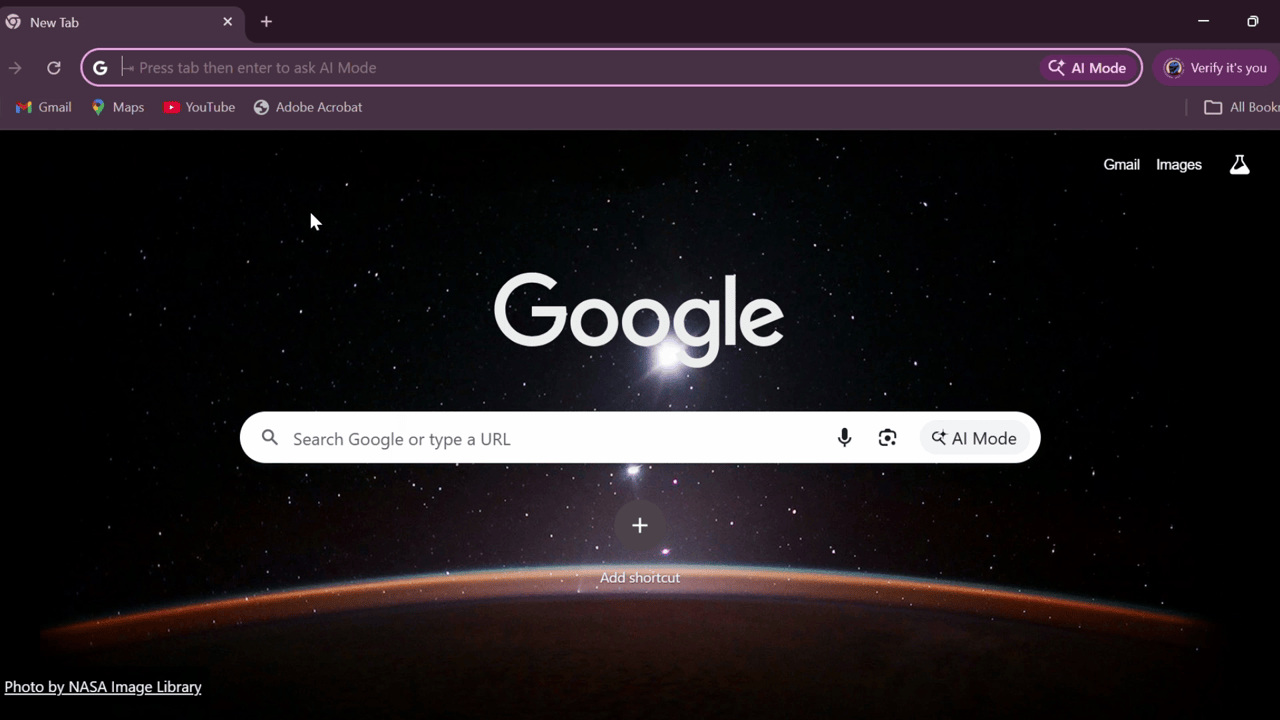1280x720 pixels.
Task: Click the Google G icon in address bar
Action: (x=100, y=68)
